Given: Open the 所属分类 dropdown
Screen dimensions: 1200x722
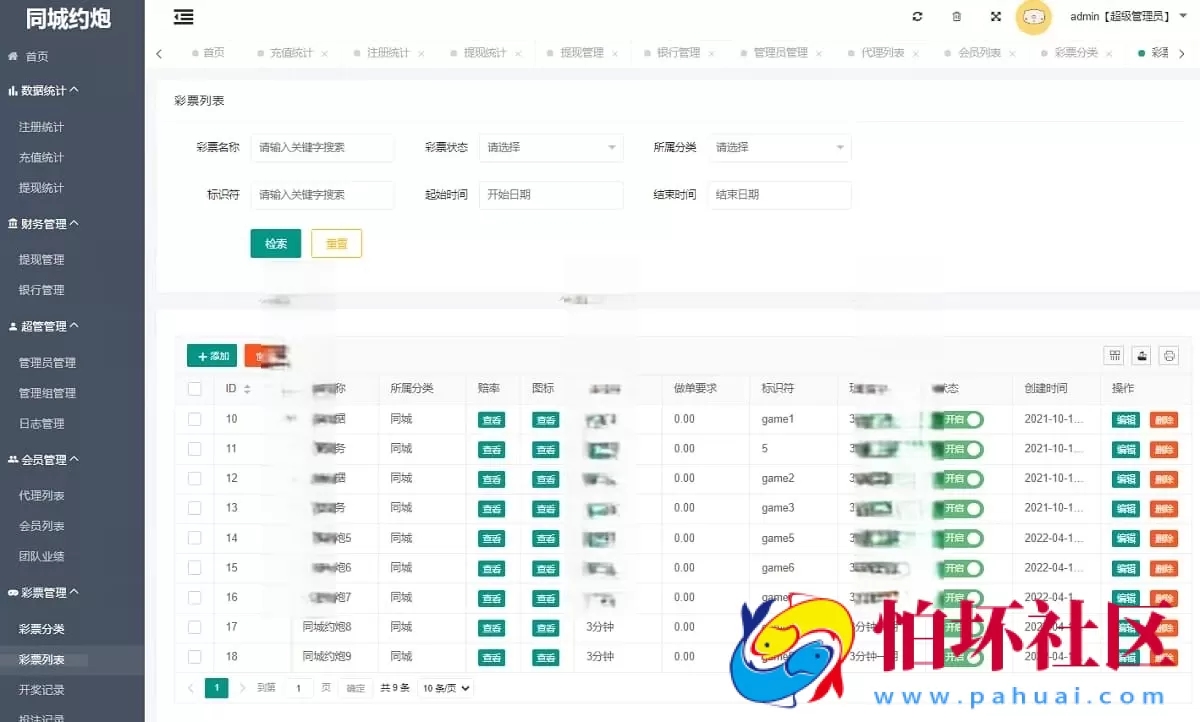Looking at the screenshot, I should 780,147.
